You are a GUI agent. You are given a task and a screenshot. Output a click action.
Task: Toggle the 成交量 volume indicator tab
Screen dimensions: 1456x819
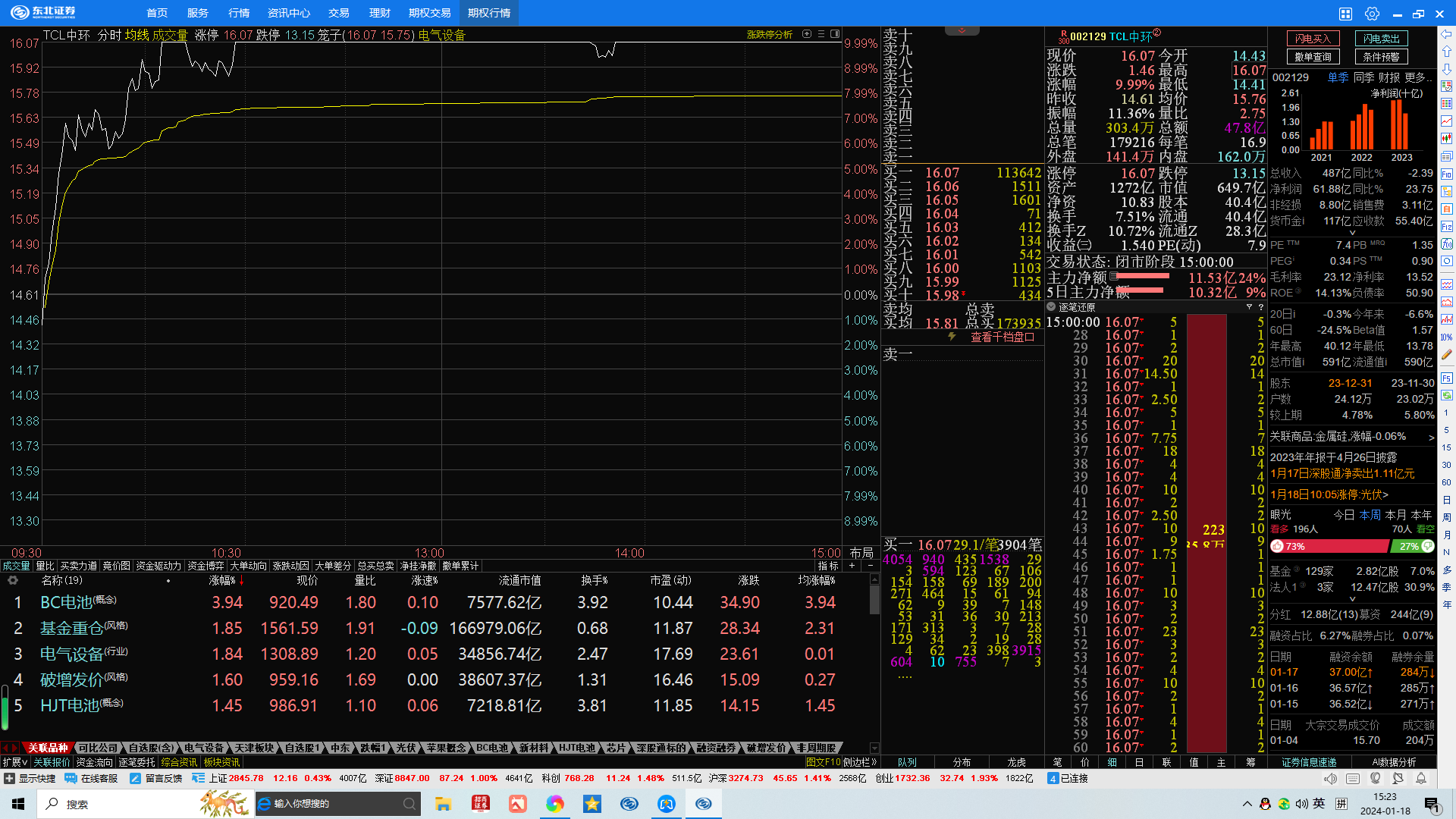pos(15,566)
